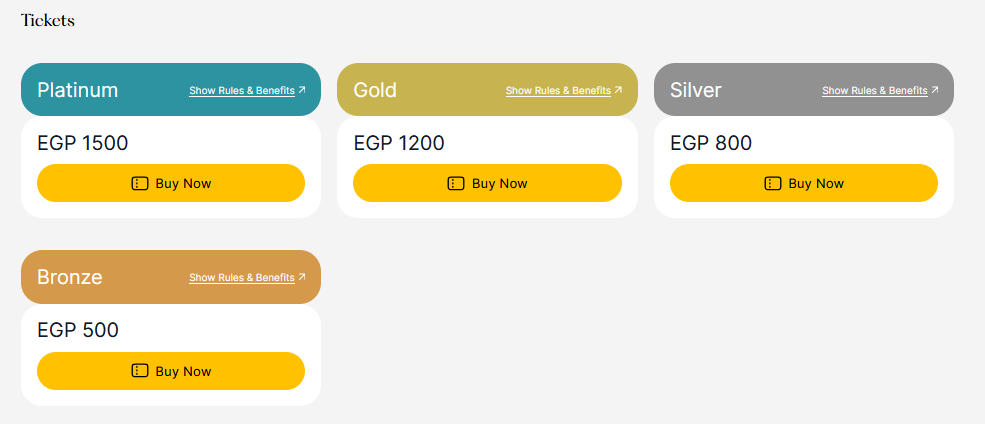Viewport: 985px width, 424px height.
Task: Click ticket icon in Bronze Buy Now button
Action: [139, 371]
